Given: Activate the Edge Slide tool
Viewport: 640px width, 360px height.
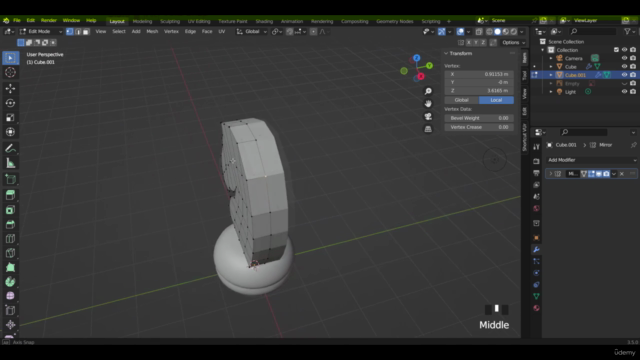Looking at the screenshot, I should coord(10,310).
